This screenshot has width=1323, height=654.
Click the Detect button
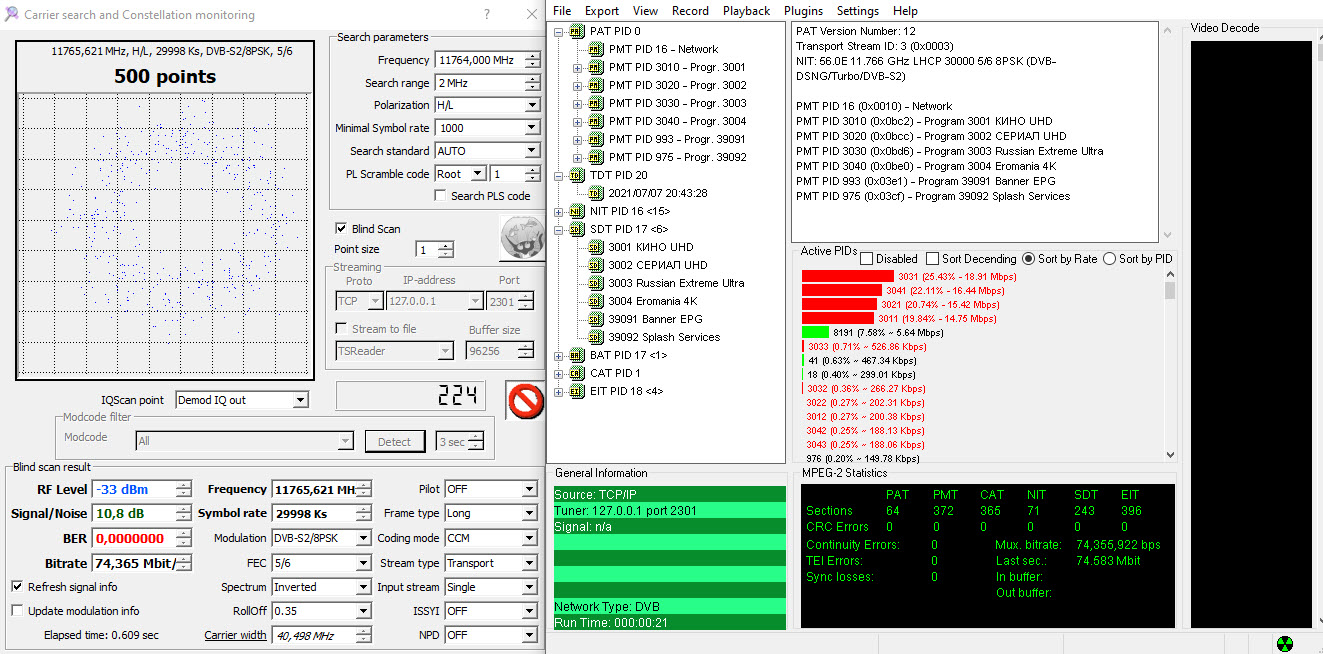coord(394,441)
